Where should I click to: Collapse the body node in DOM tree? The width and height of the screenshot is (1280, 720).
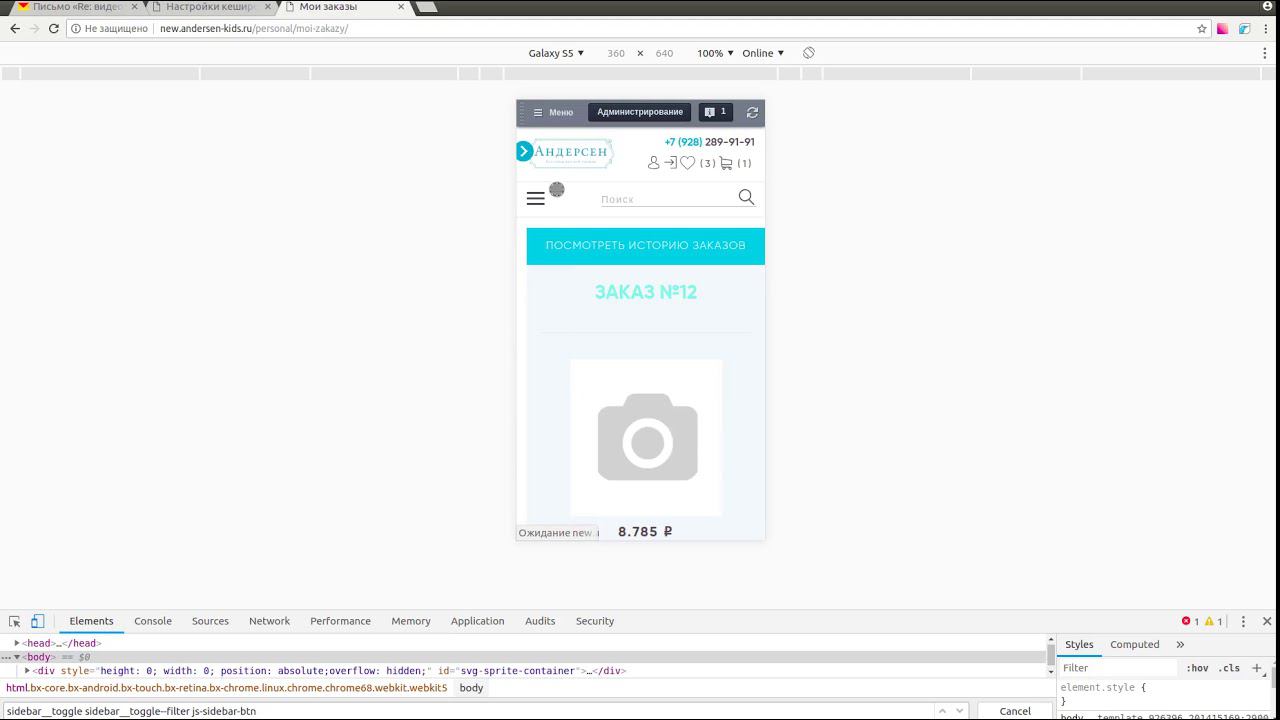click(17, 657)
